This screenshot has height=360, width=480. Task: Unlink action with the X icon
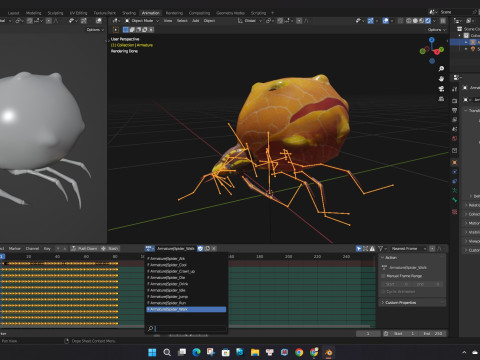click(214, 248)
